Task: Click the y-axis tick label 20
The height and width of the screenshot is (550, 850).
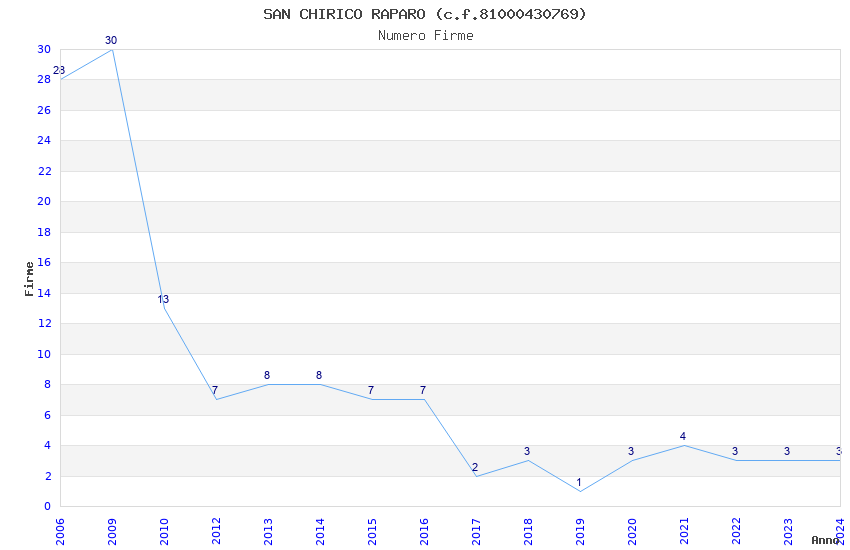Action: pyautogui.click(x=44, y=202)
